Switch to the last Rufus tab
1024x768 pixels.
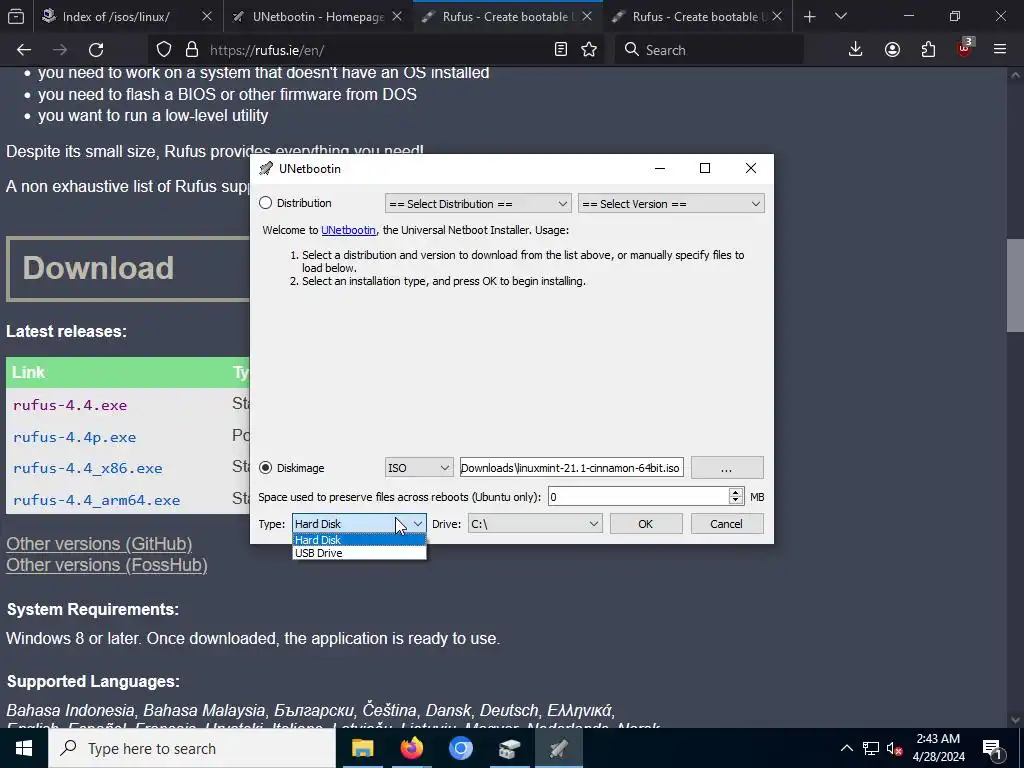point(697,16)
